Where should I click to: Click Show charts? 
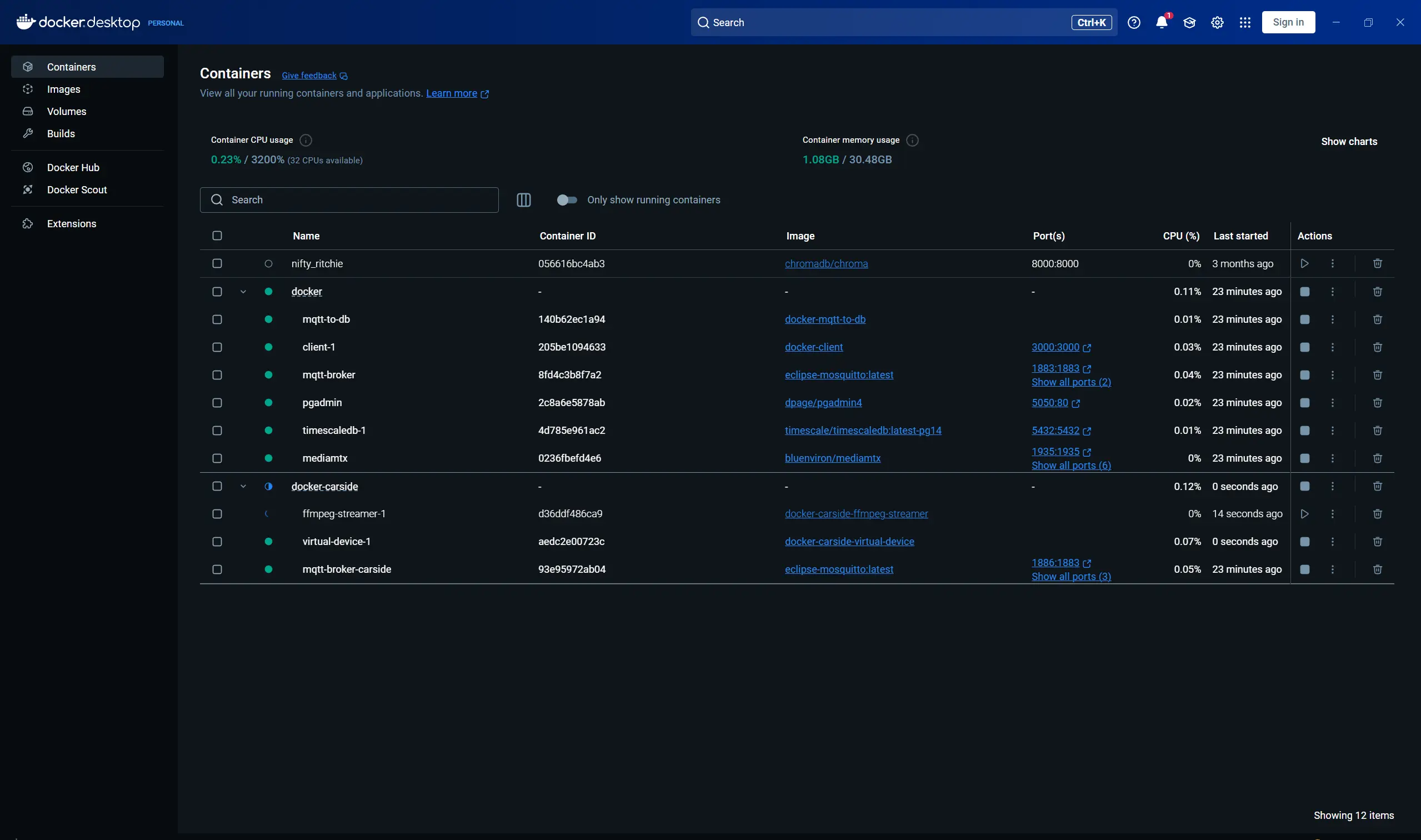[x=1349, y=142]
